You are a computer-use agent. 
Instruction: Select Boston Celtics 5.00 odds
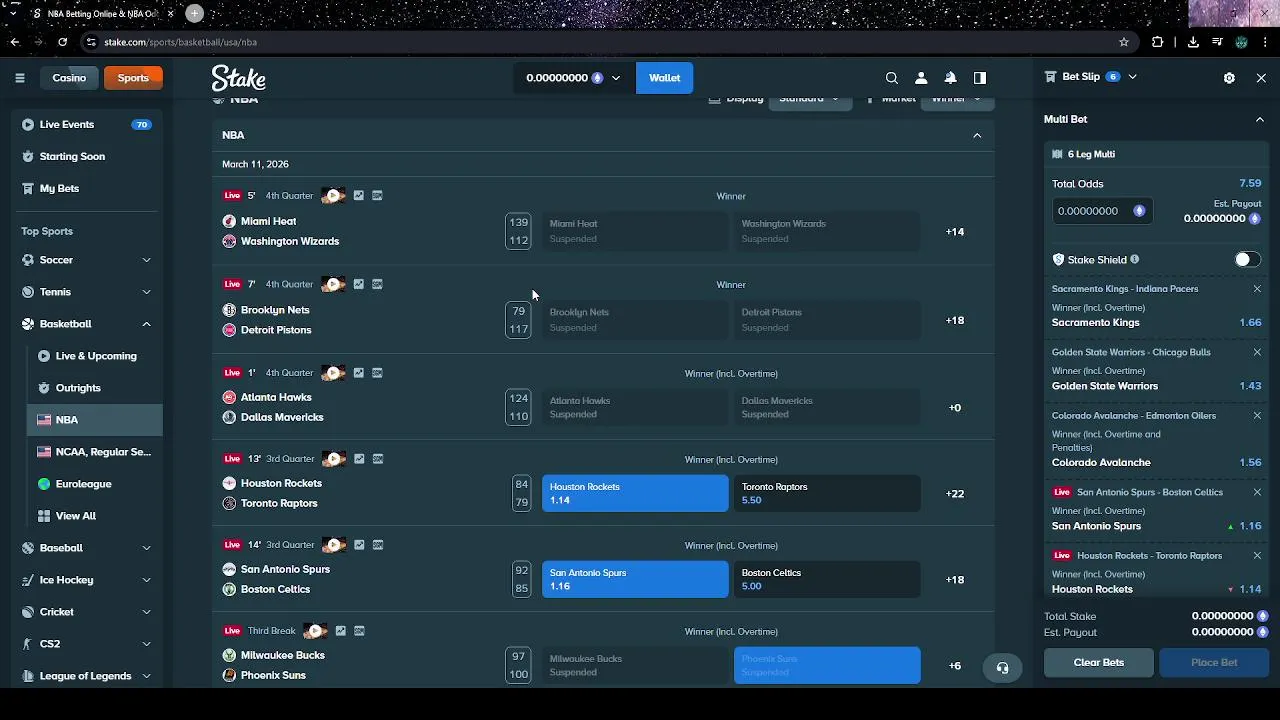827,580
